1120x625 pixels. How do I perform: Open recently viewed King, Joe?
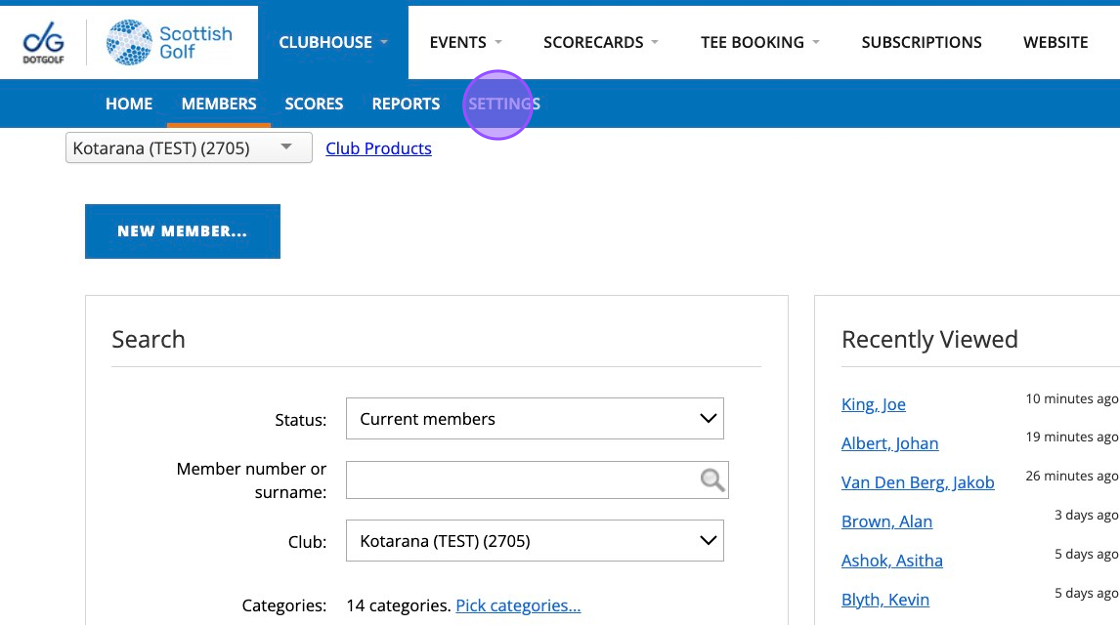(874, 404)
